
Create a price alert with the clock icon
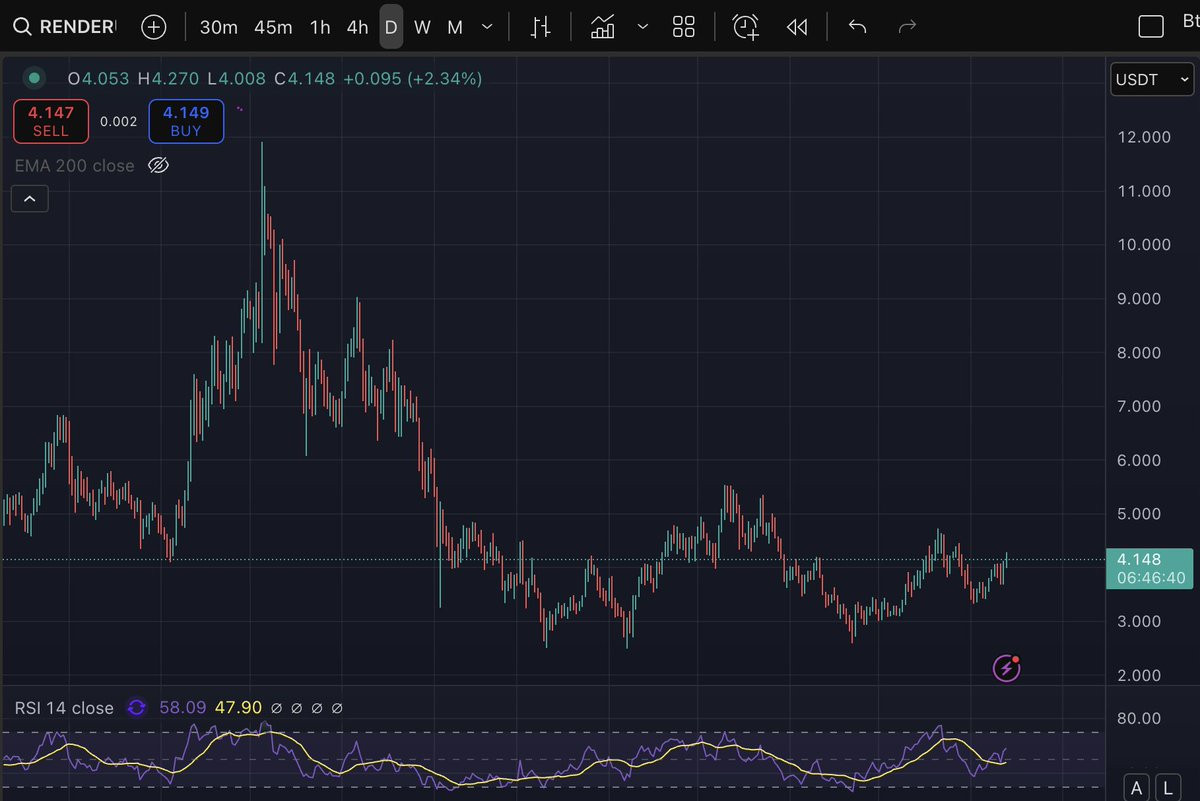[746, 27]
